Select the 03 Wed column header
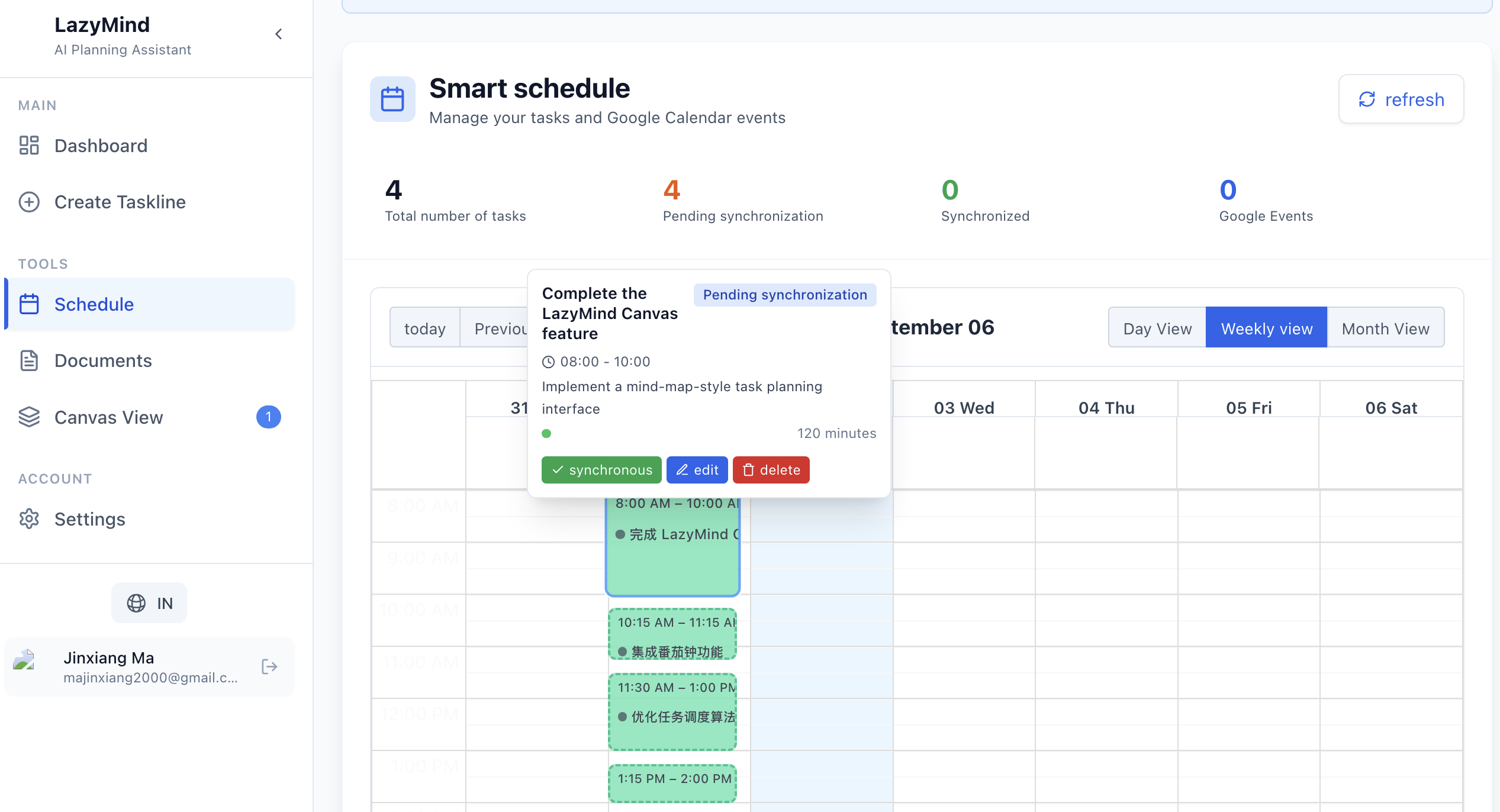The height and width of the screenshot is (812, 1500). pos(964,408)
